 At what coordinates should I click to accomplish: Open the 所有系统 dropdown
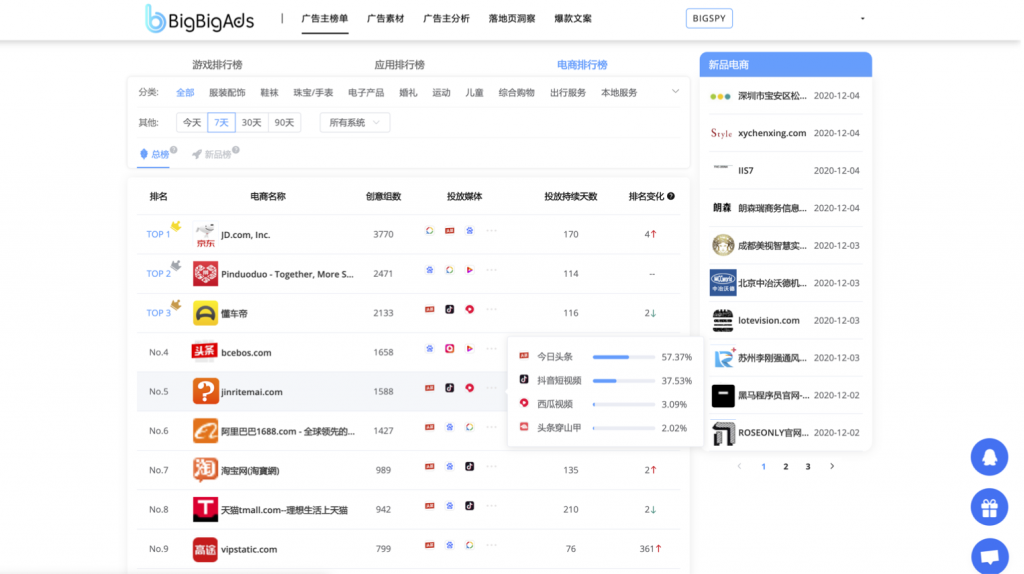click(355, 122)
